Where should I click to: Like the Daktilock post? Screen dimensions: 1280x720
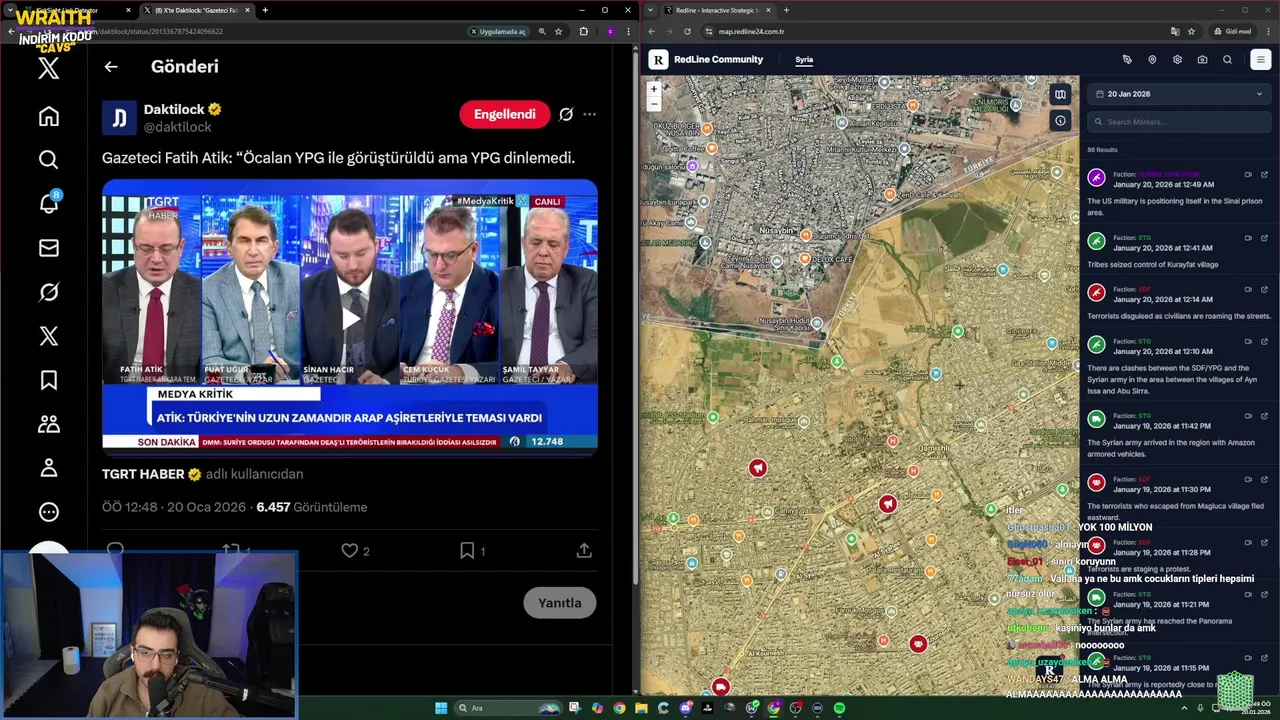tap(349, 550)
